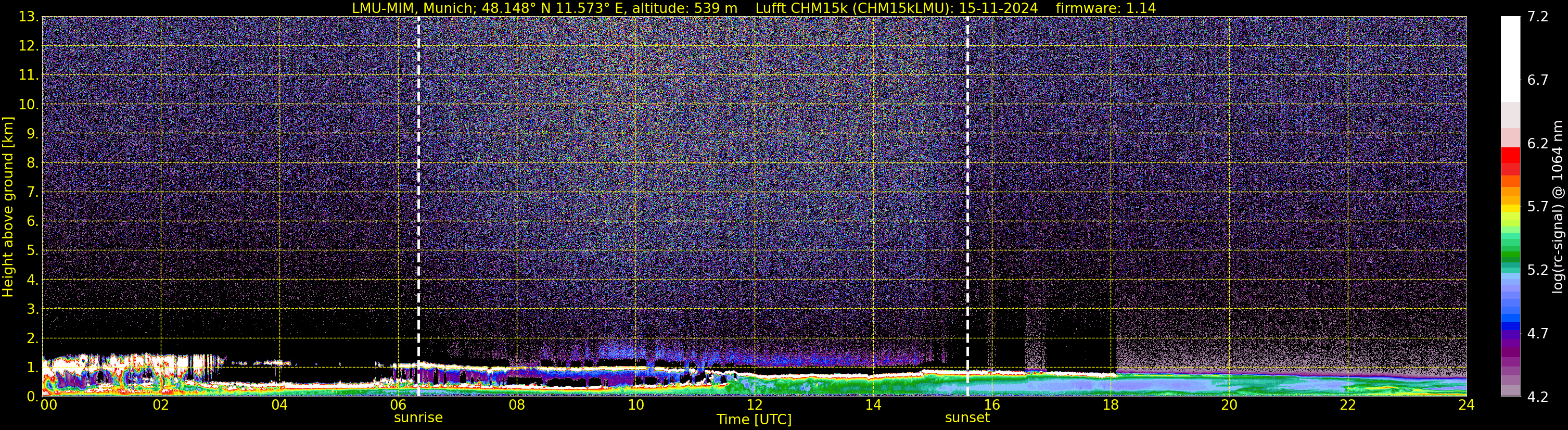Click the time axis tick "04"
The width and height of the screenshot is (1568, 430).
coord(279,405)
